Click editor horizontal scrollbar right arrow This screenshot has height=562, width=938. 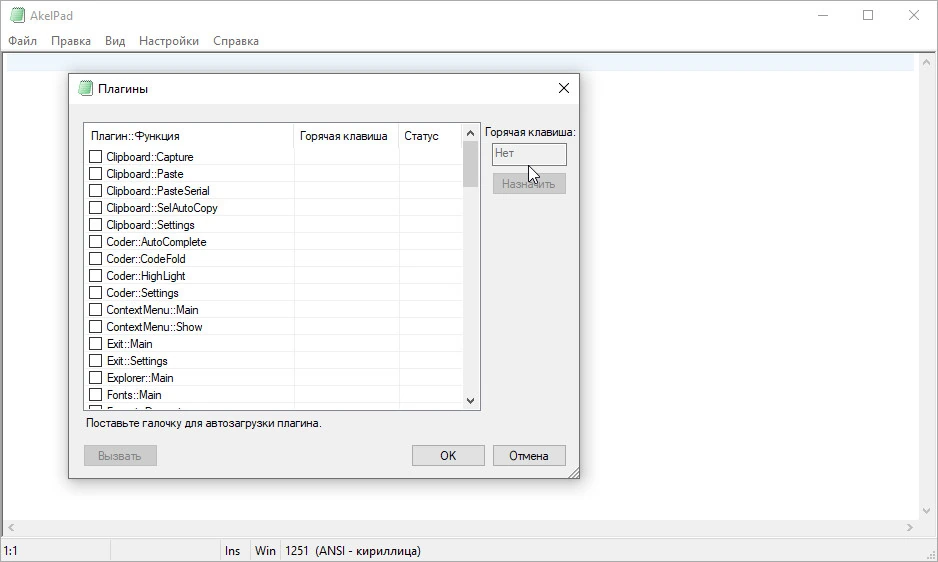tap(909, 527)
